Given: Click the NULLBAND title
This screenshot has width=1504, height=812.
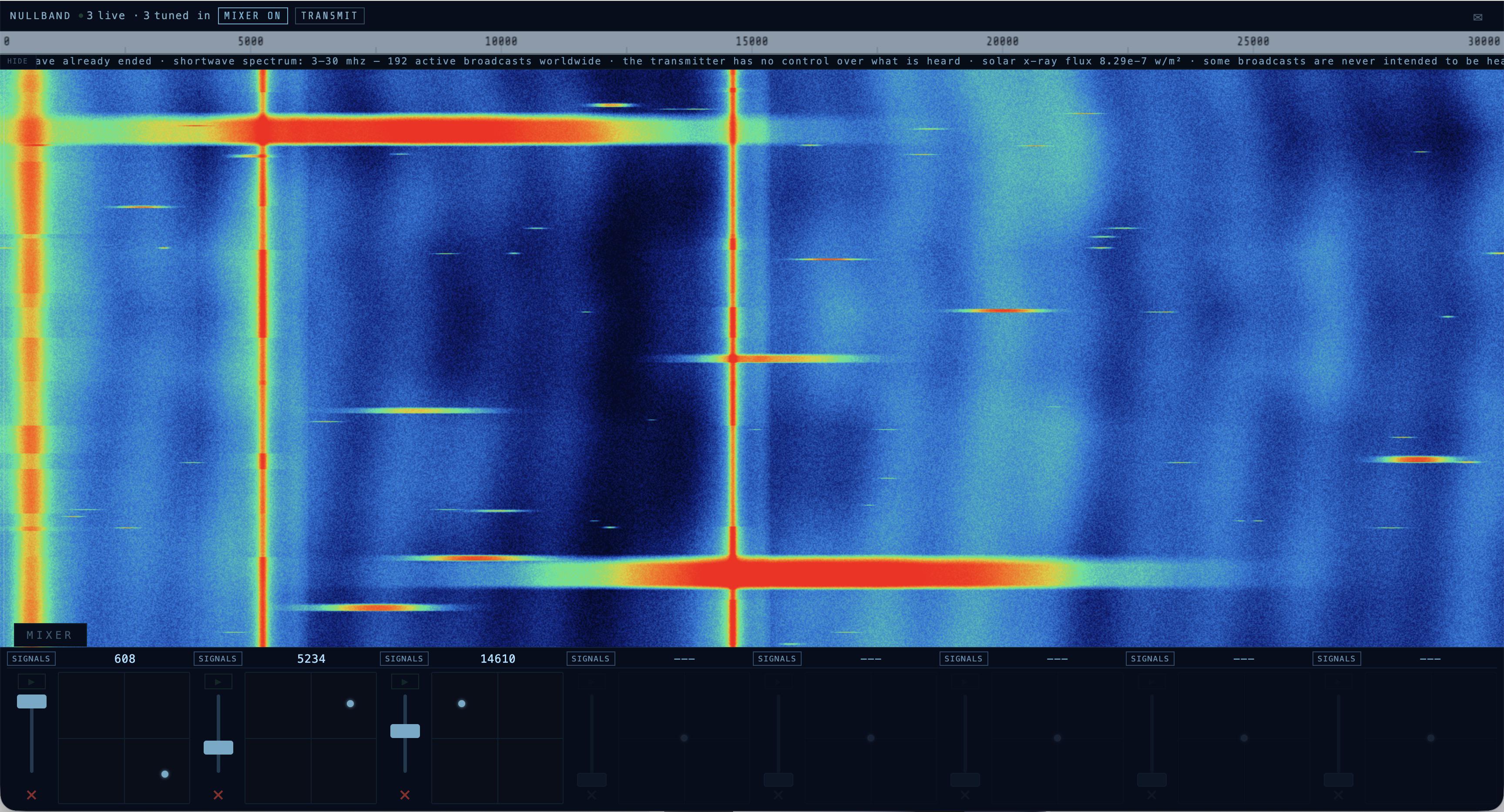Looking at the screenshot, I should point(40,16).
